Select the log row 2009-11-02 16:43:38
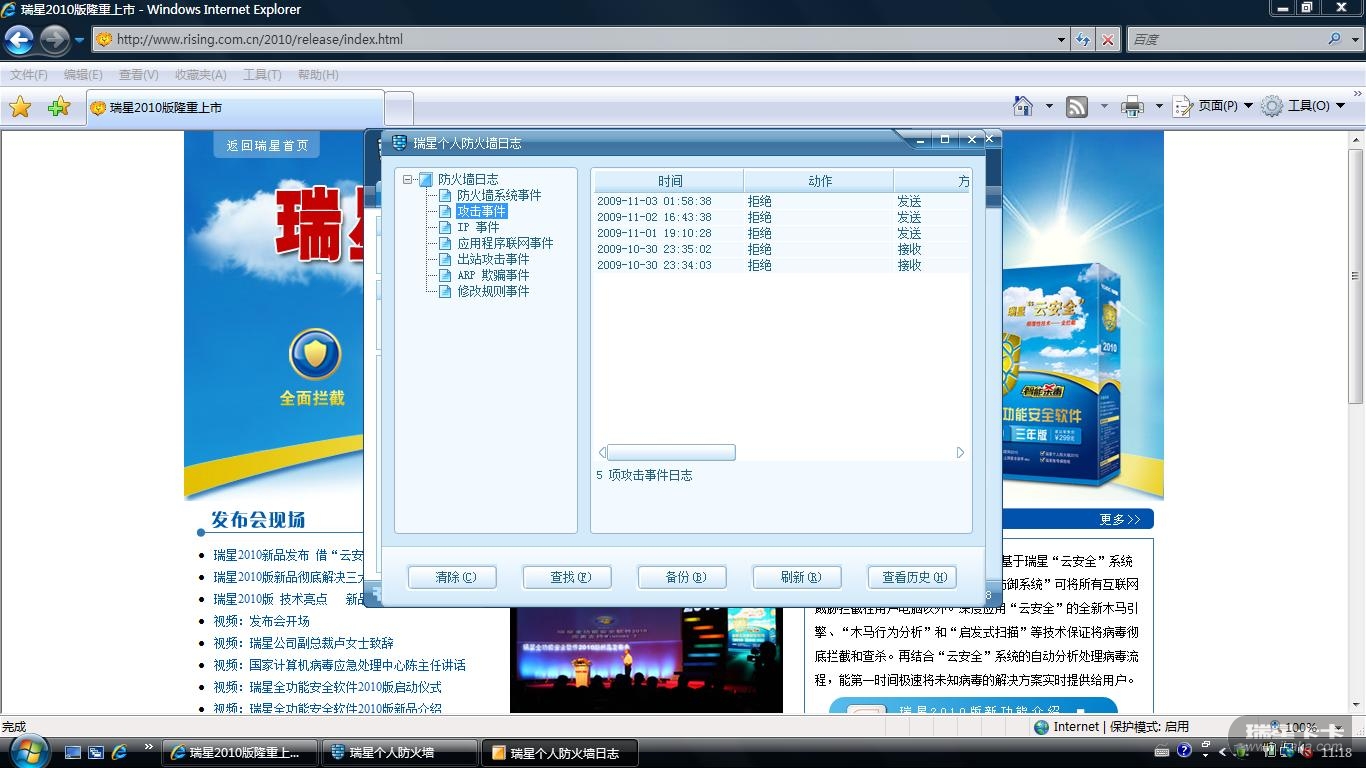 pyautogui.click(x=782, y=217)
